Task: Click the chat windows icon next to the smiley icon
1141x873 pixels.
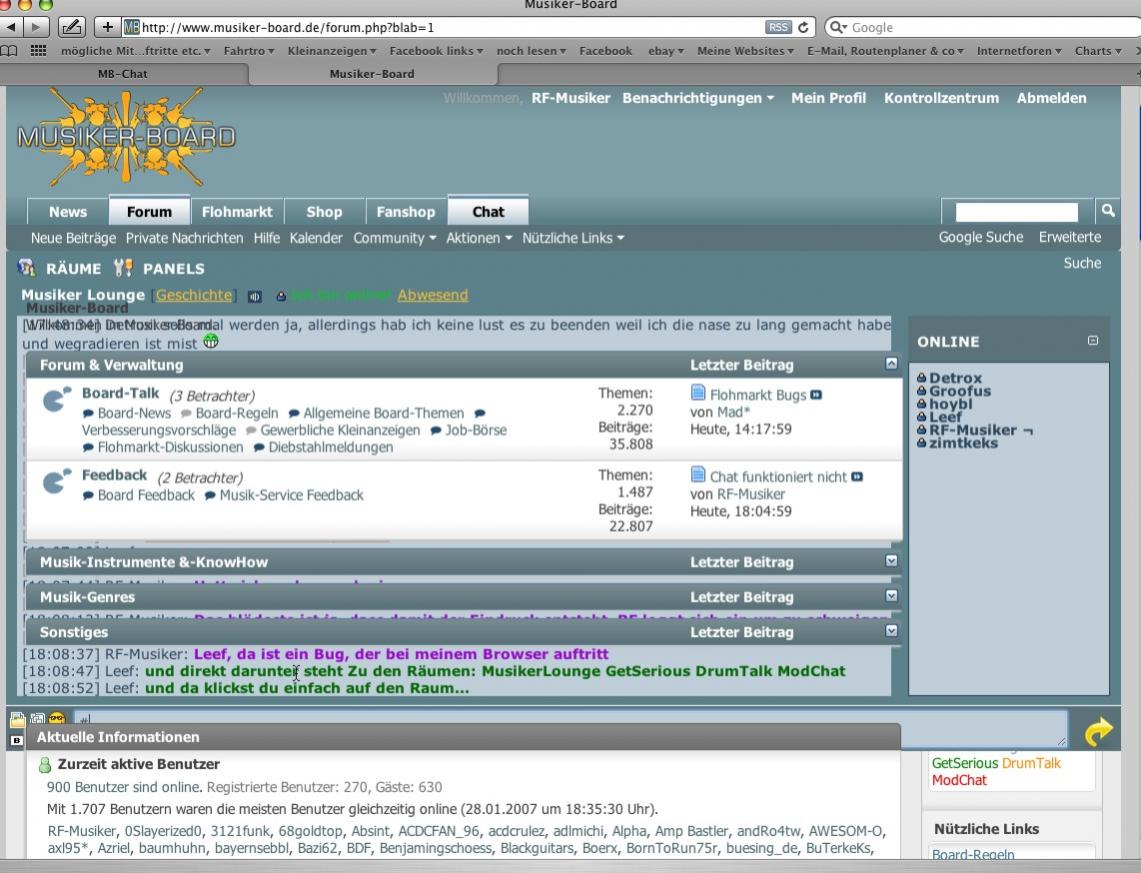Action: click(37, 719)
